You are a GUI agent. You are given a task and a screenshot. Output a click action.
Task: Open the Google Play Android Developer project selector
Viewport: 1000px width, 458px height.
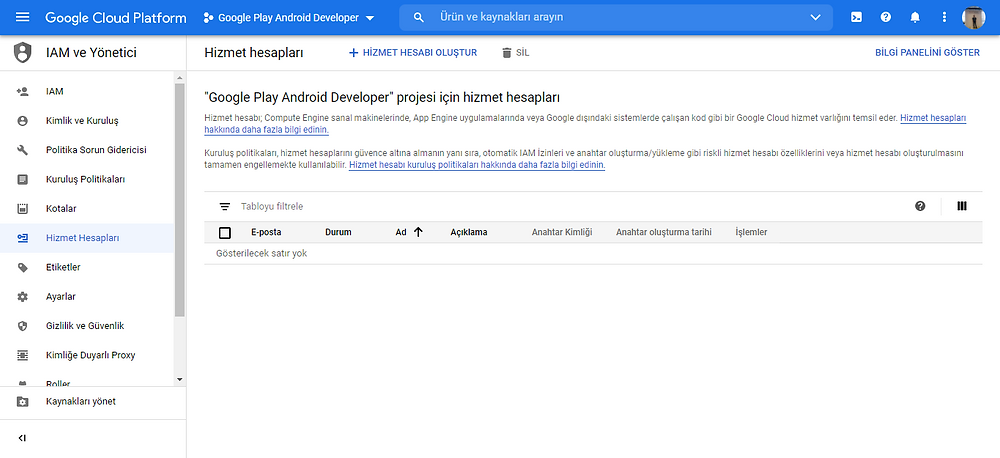289,18
